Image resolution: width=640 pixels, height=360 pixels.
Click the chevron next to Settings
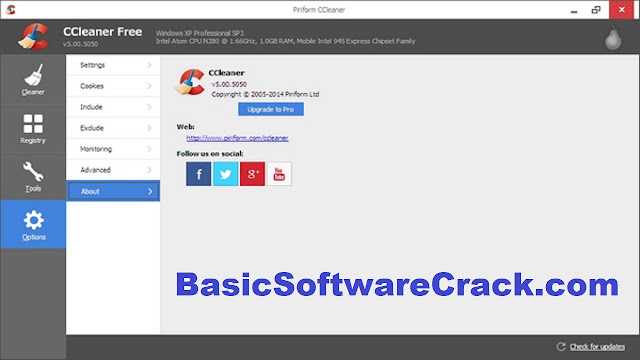149,65
